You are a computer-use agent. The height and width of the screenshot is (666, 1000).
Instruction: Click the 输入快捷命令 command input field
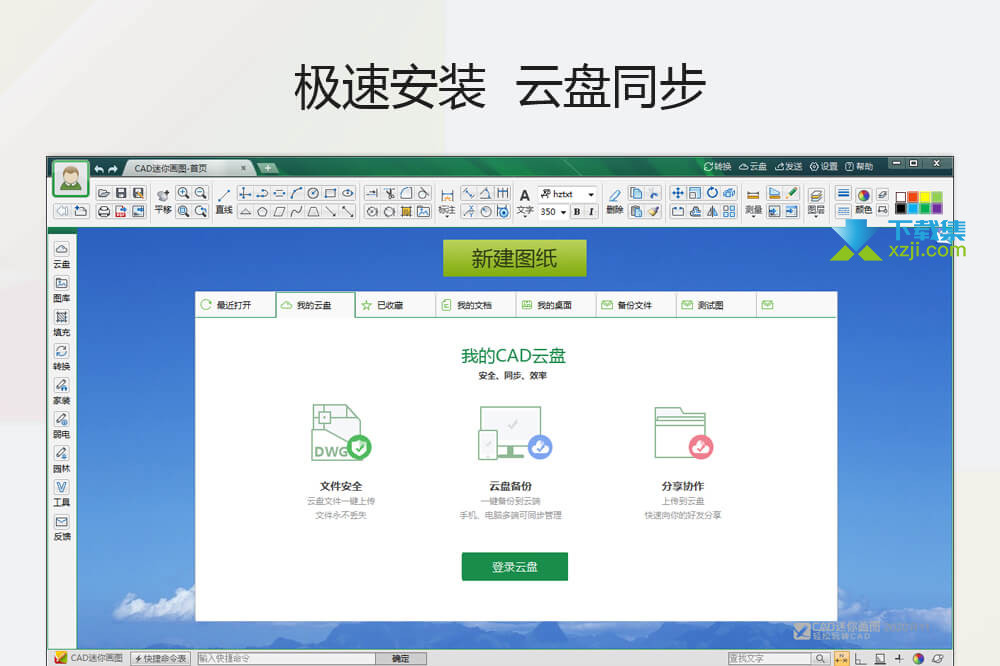[284, 658]
